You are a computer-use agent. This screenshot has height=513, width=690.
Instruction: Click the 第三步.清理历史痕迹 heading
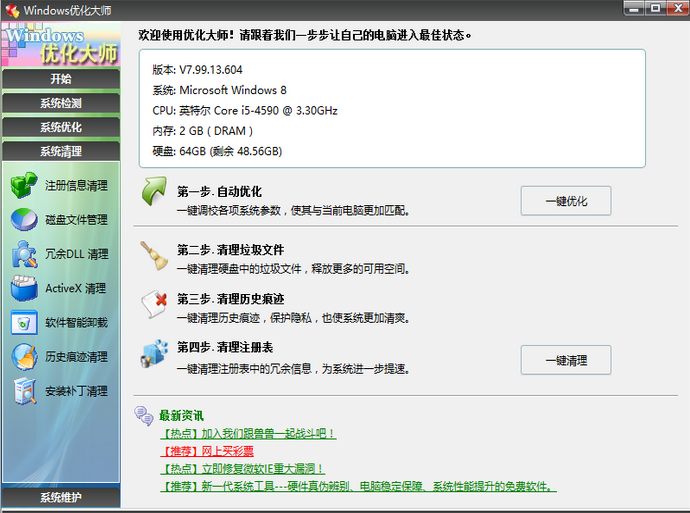tap(230, 299)
